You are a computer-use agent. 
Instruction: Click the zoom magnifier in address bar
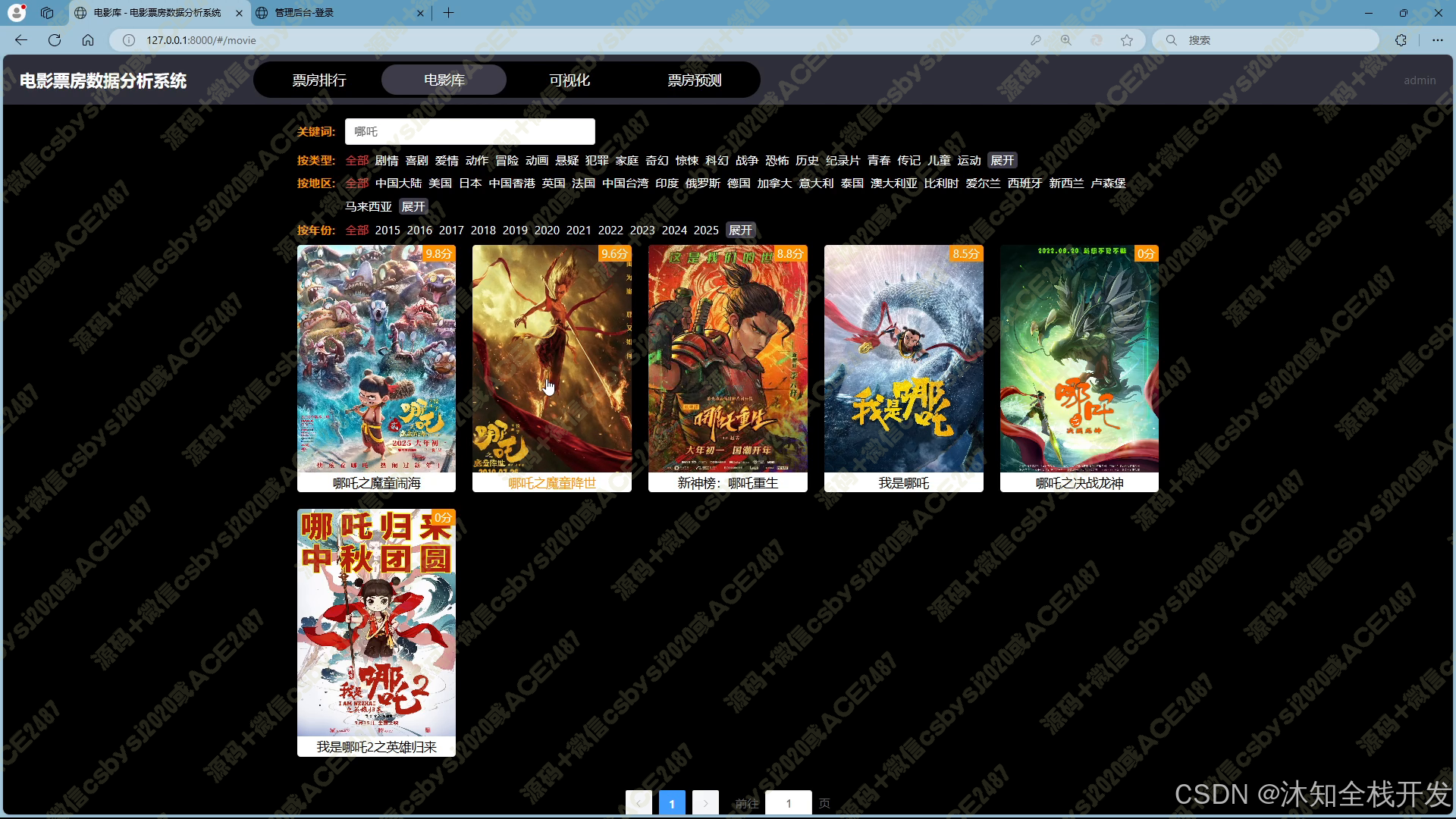[x=1066, y=40]
